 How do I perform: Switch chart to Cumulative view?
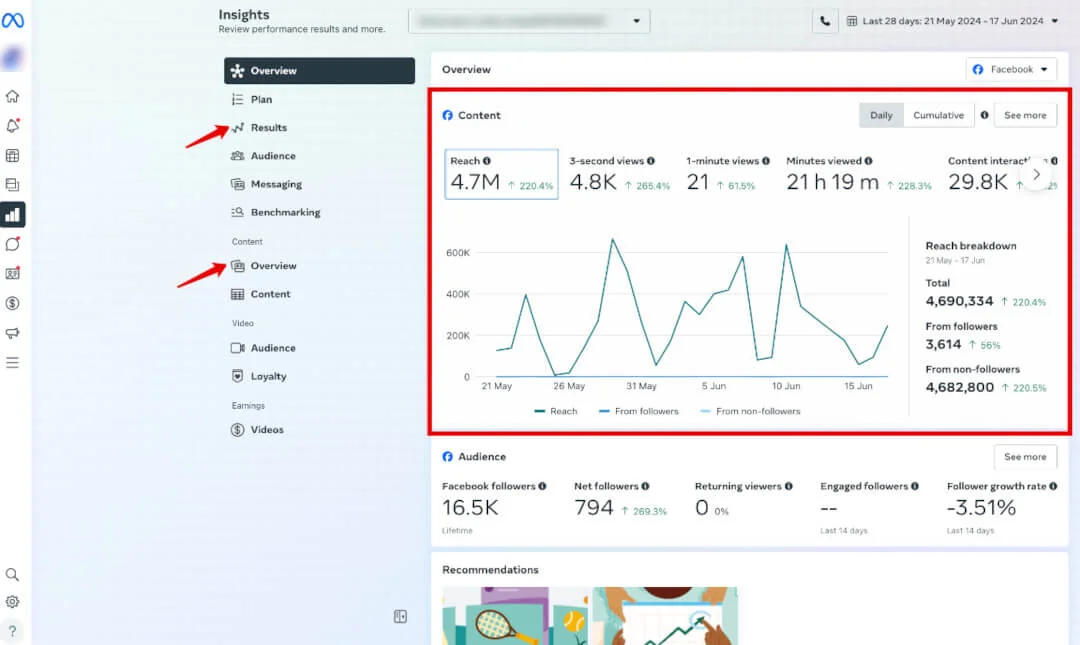[938, 115]
